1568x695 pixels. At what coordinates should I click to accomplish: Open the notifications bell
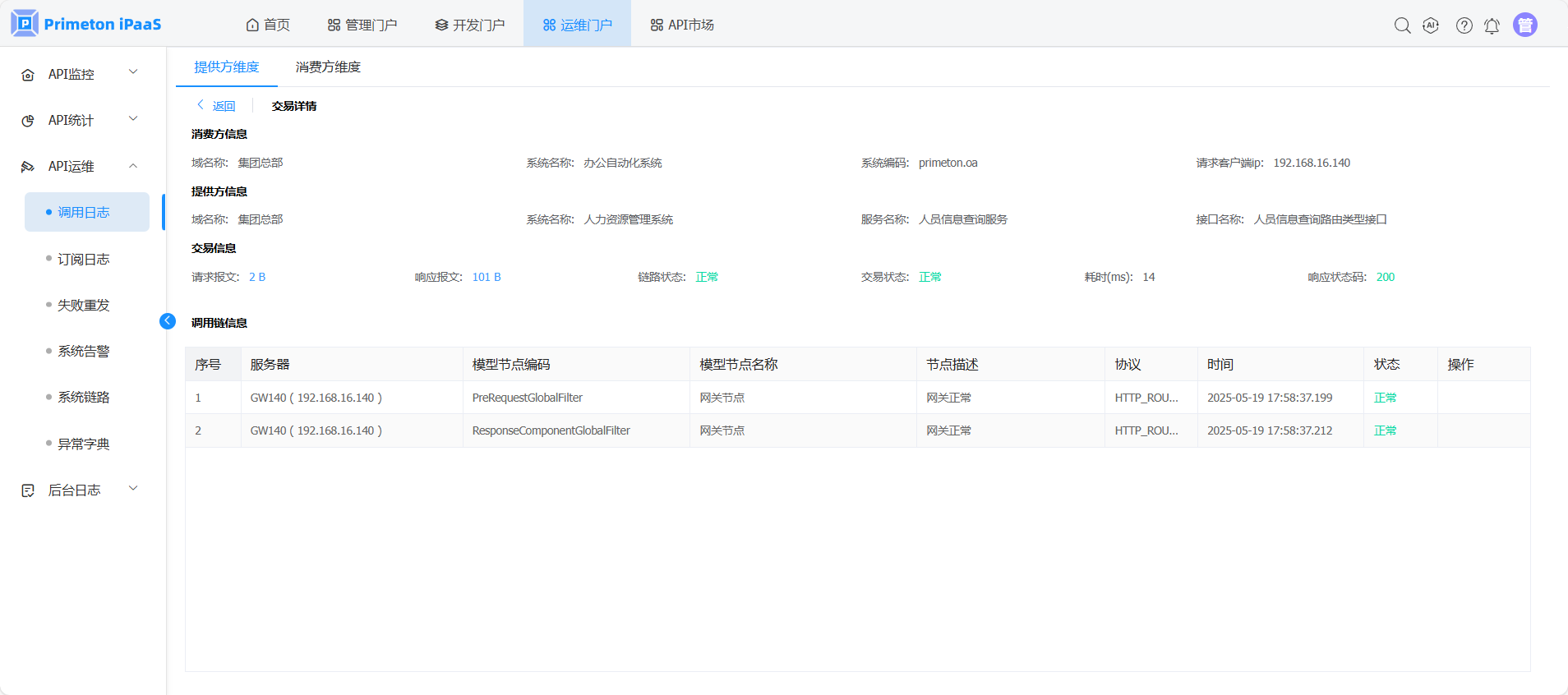point(1492,26)
